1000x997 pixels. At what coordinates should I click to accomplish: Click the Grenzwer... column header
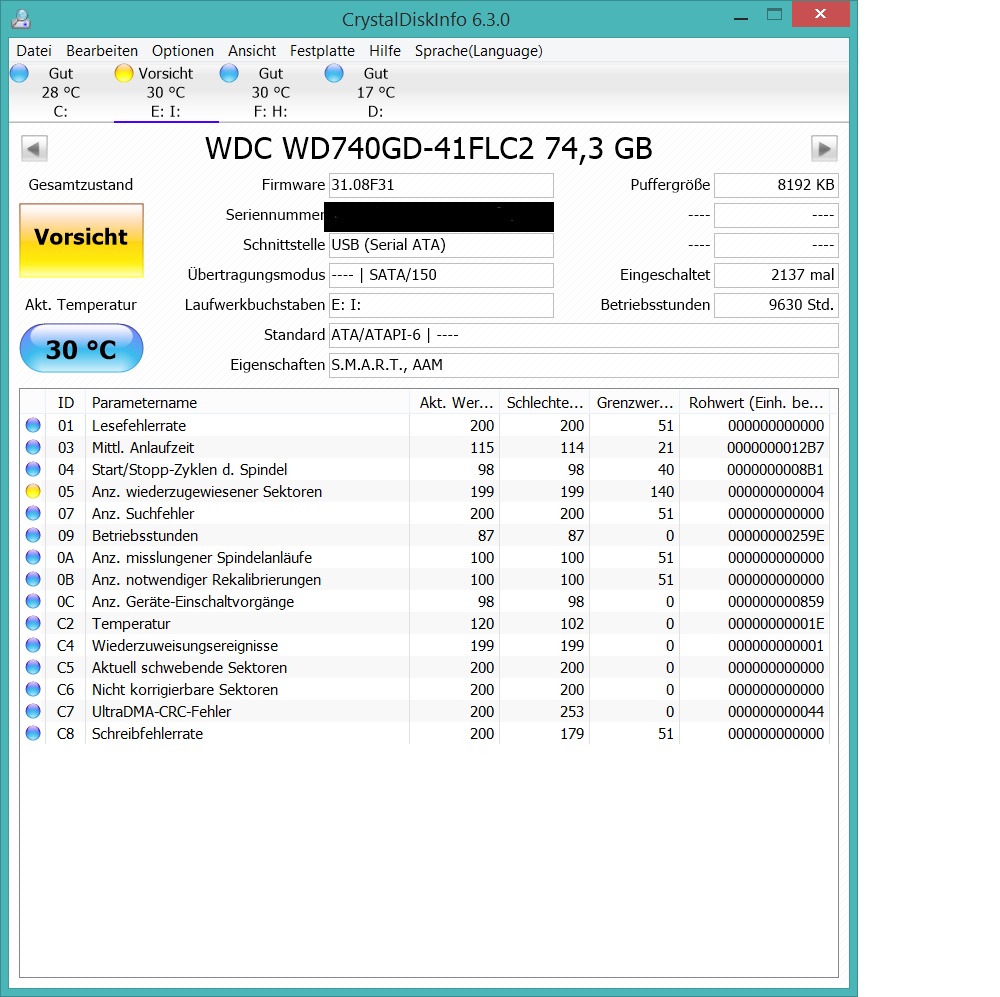click(635, 402)
